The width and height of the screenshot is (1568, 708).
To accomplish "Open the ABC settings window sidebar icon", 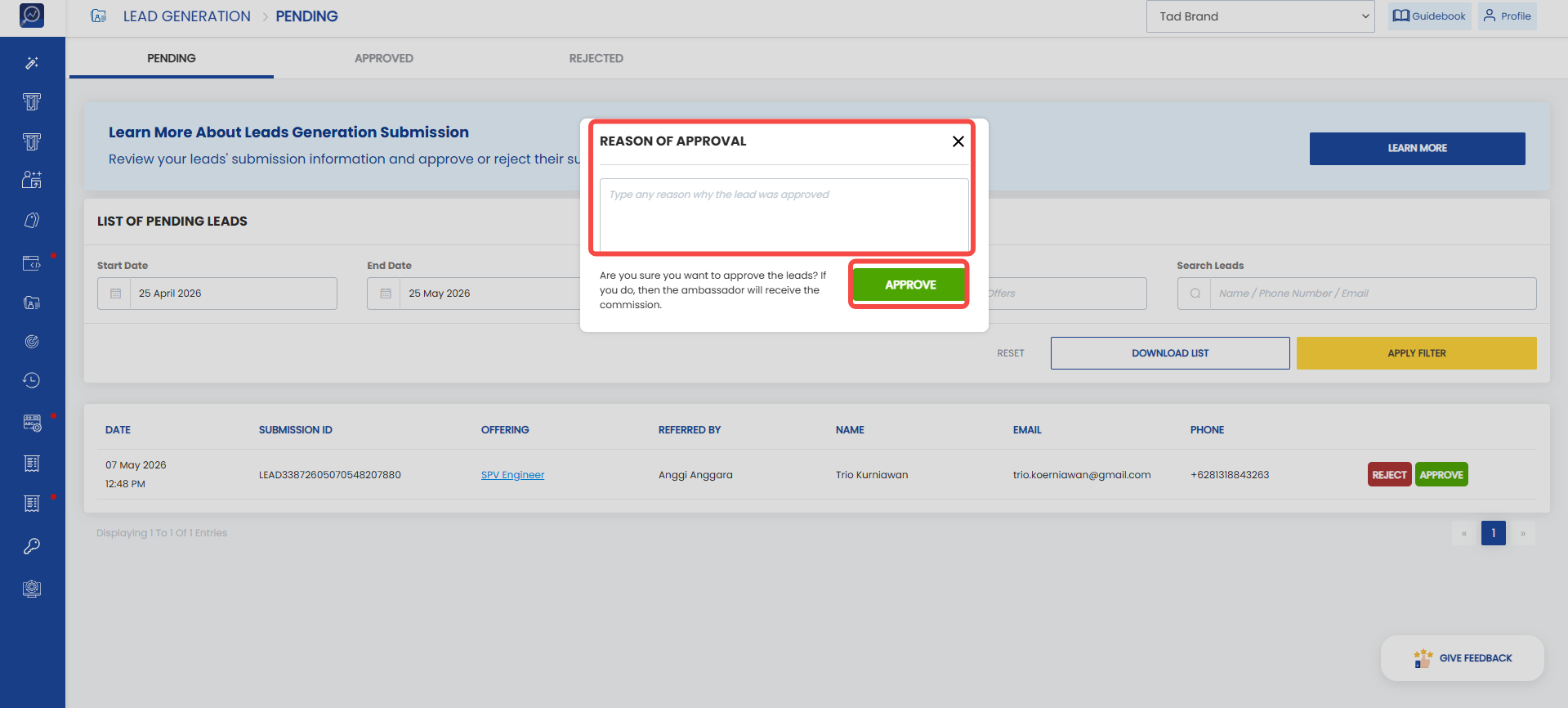I will coord(32,423).
